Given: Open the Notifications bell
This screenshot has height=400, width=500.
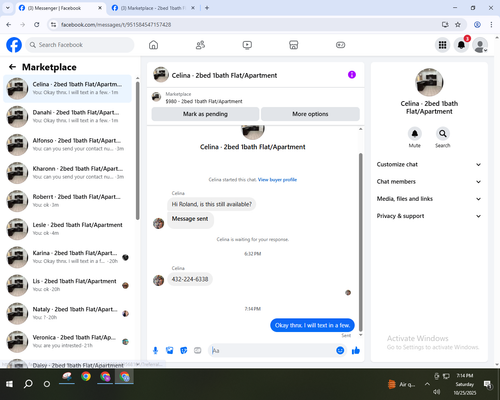Looking at the screenshot, I should tap(461, 45).
